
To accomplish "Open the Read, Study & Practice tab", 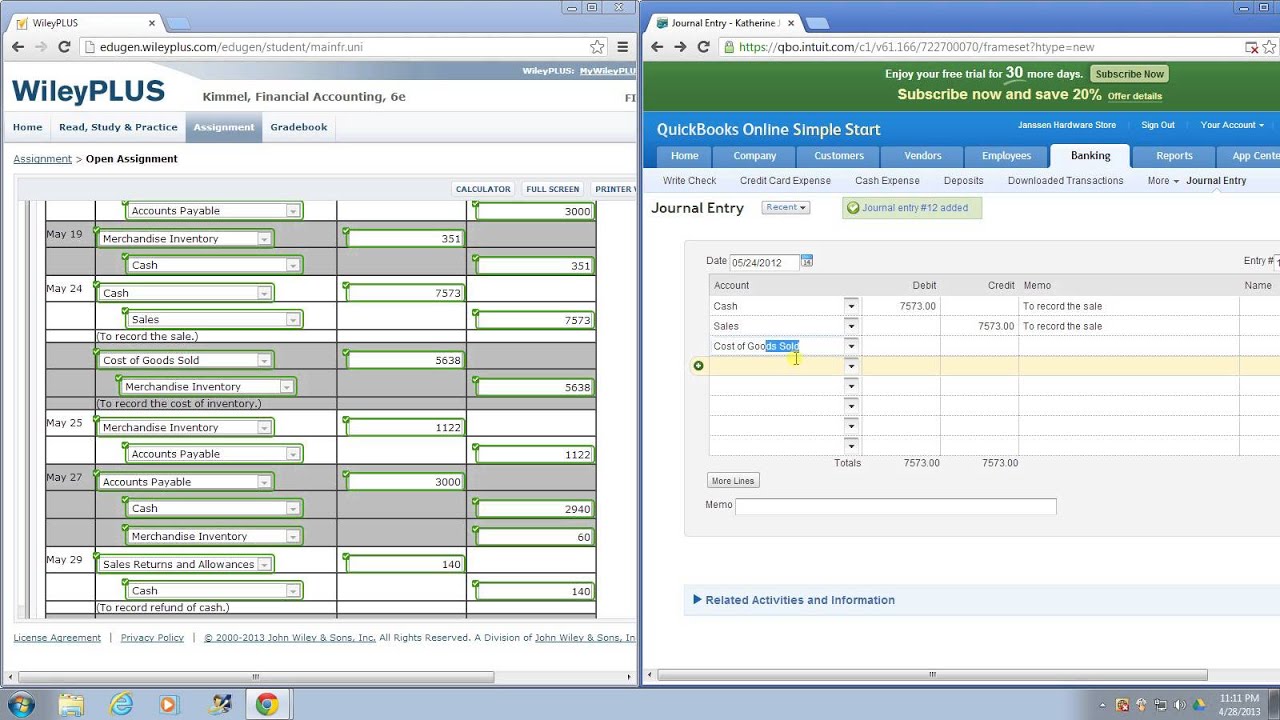I will coord(118,127).
